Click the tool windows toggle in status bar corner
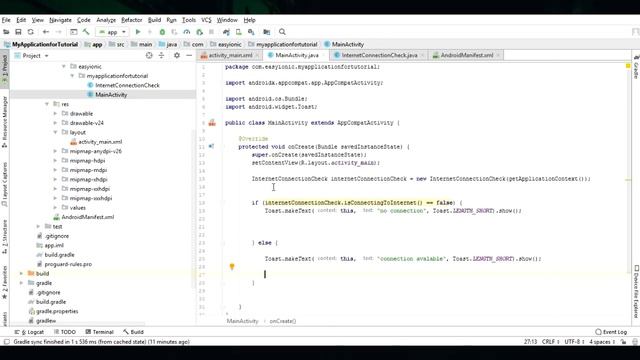The image size is (640, 360). coord(6,342)
